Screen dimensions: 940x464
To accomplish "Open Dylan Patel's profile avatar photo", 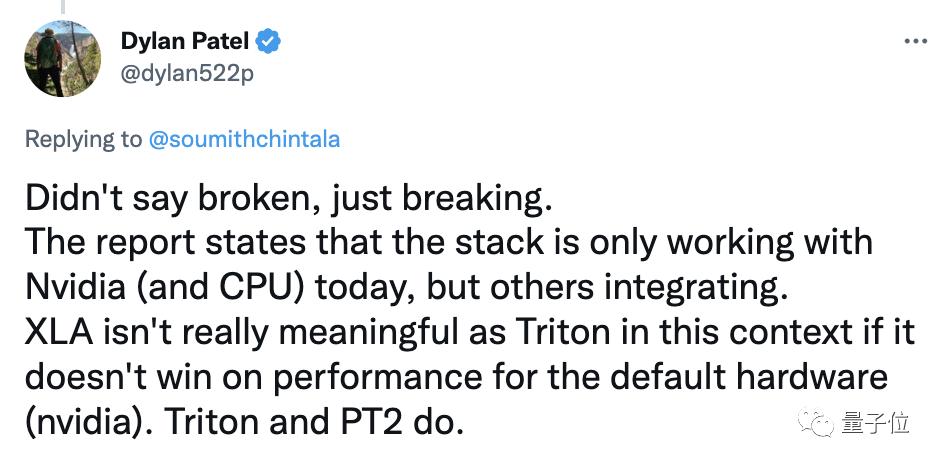I will tap(62, 58).
